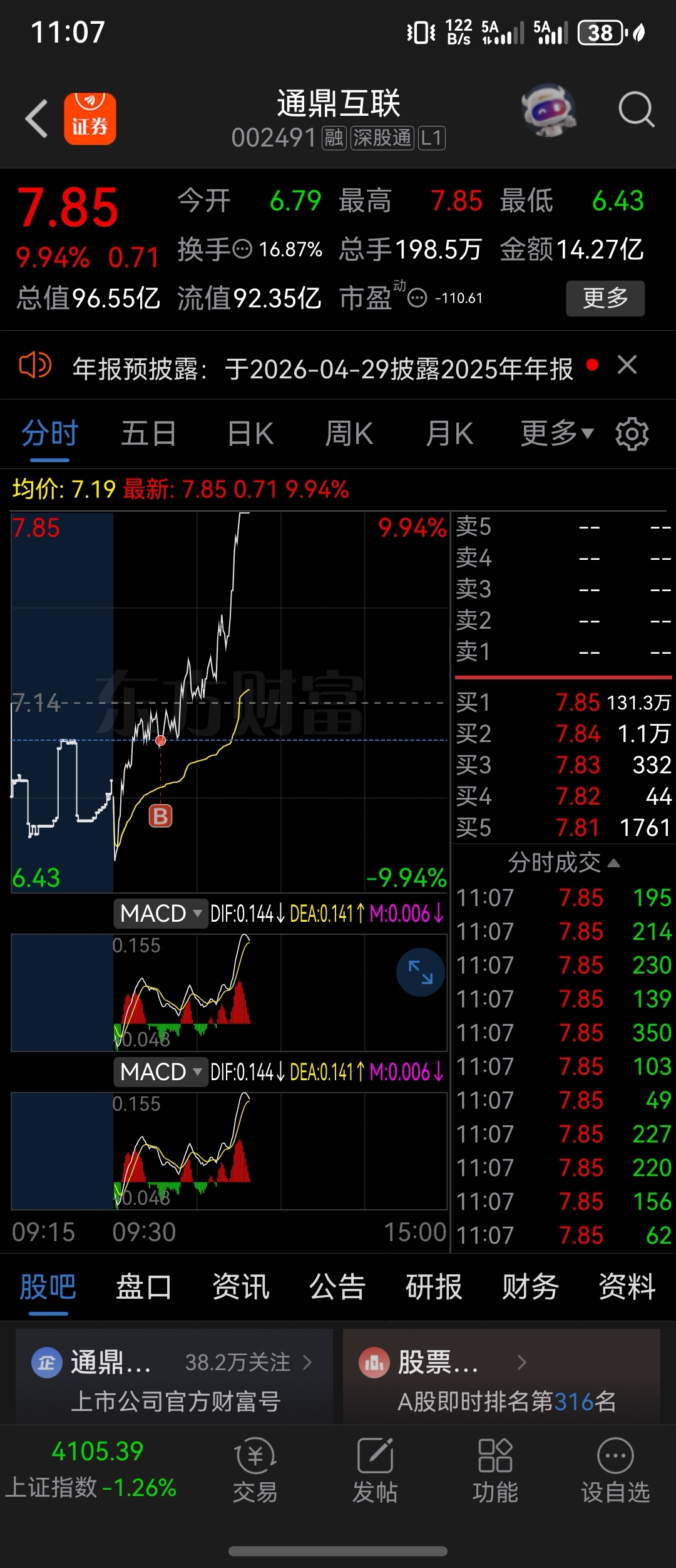Collapse the 分时成交 list arrow
This screenshot has width=676, height=1568.
(614, 863)
